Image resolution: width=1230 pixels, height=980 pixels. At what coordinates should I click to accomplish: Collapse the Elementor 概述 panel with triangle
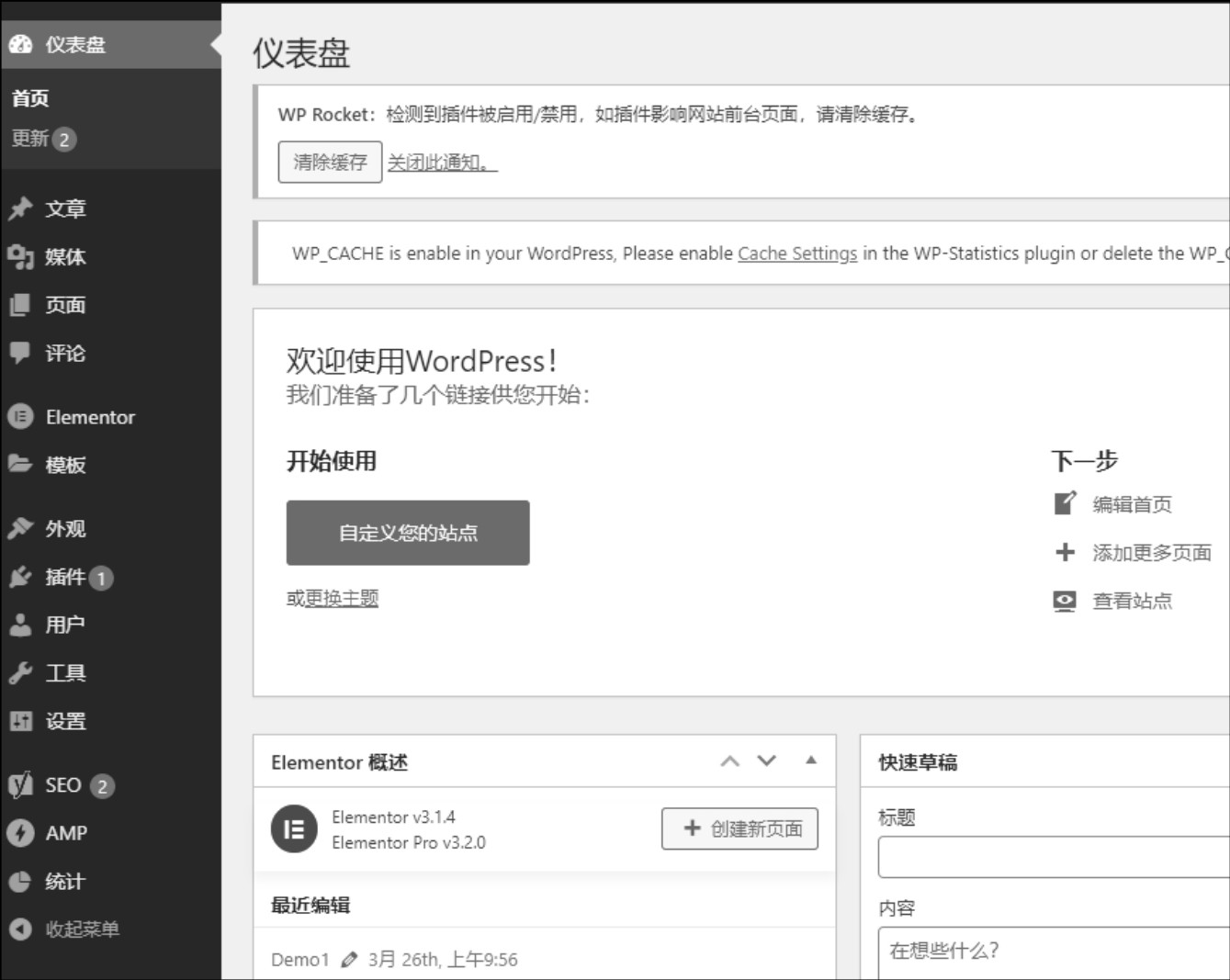click(811, 760)
